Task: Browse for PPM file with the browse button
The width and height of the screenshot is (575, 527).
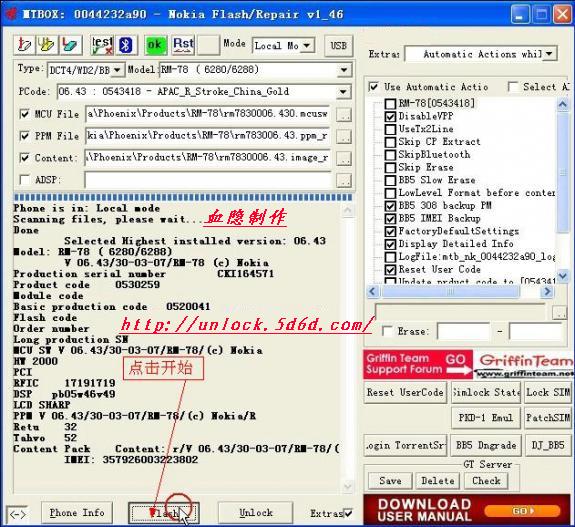Action: tap(344, 137)
